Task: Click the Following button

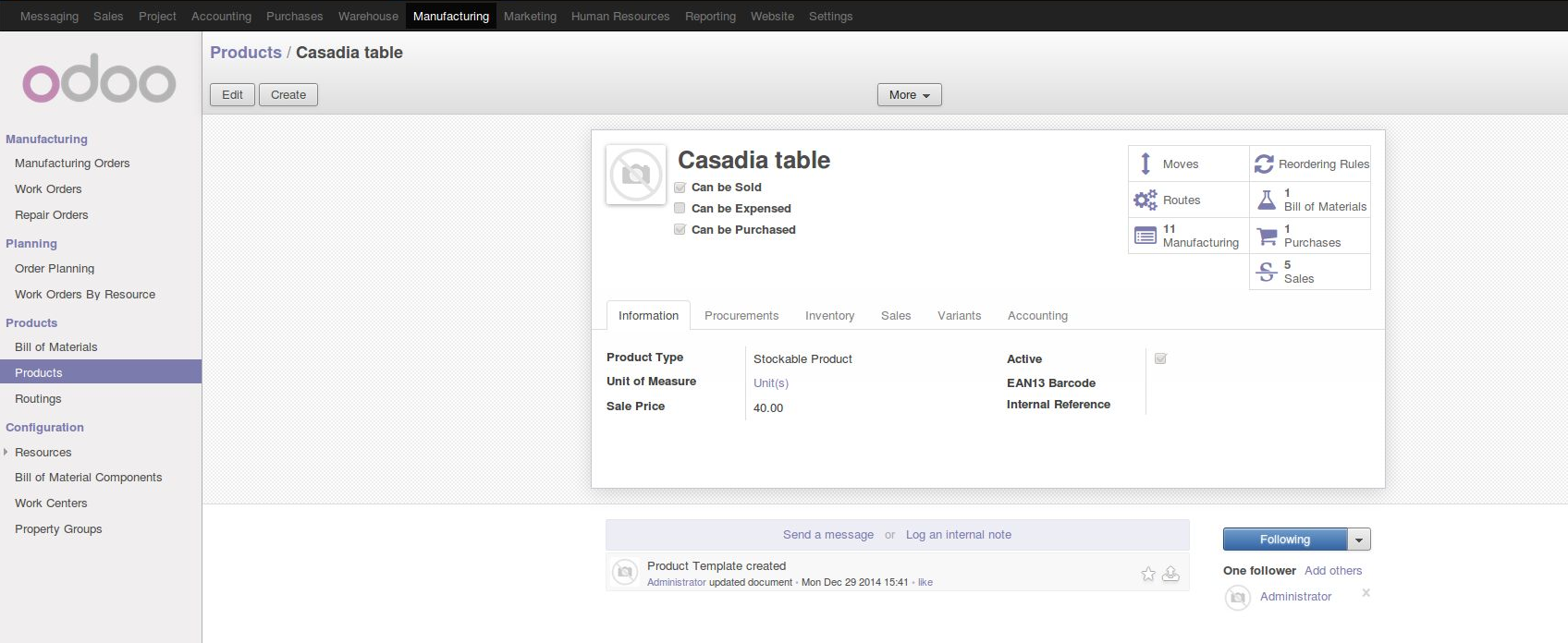Action: pyautogui.click(x=1285, y=540)
